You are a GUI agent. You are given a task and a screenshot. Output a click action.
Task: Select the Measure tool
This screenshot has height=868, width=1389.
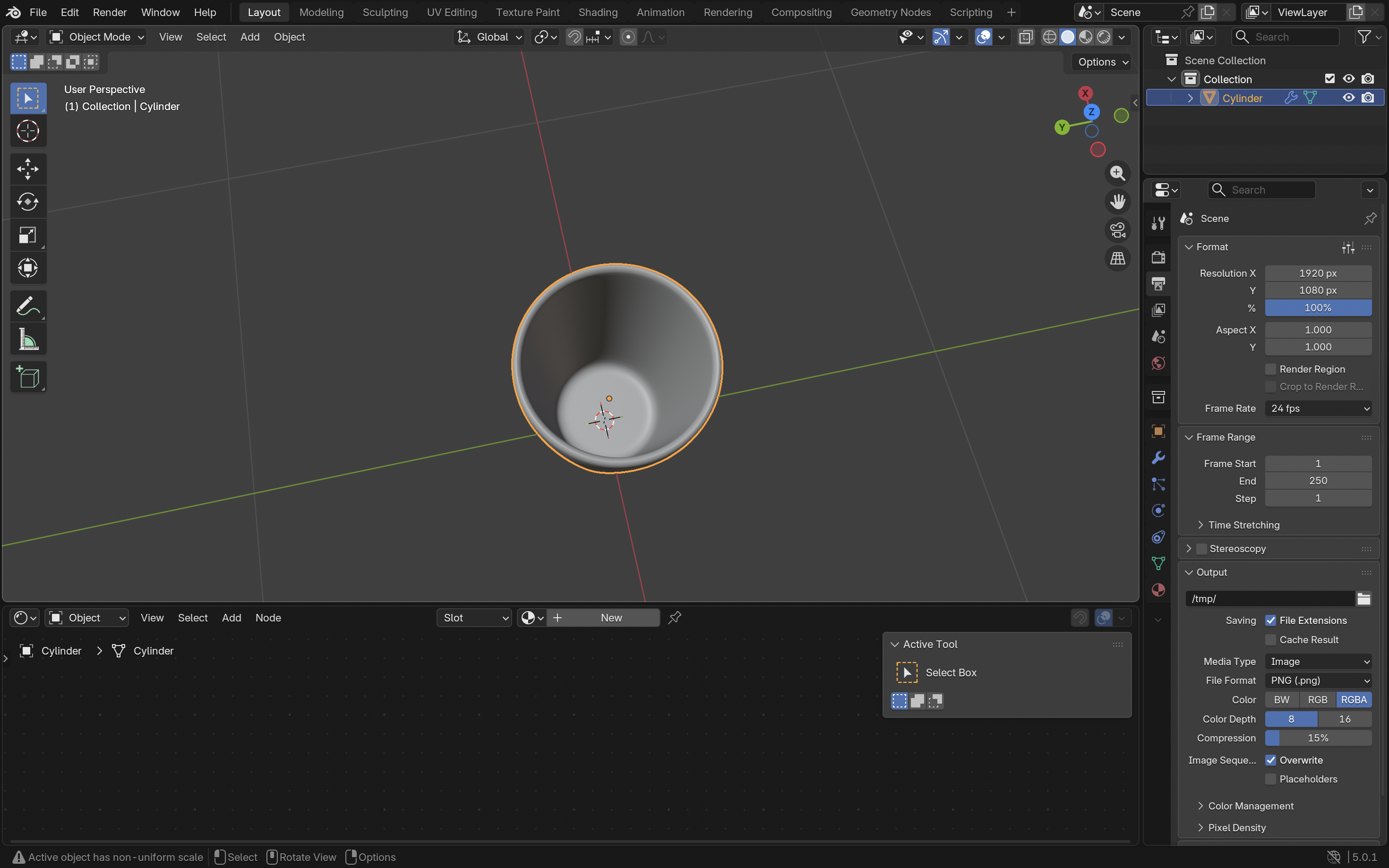(x=27, y=339)
